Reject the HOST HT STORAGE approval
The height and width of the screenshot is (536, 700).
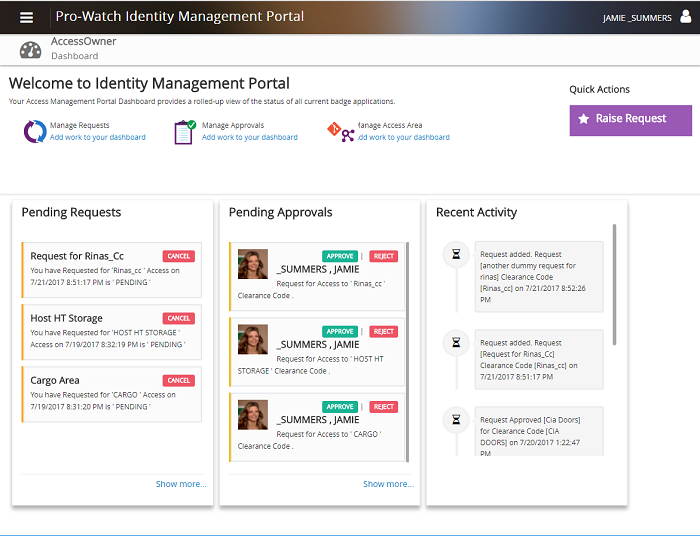(383, 332)
